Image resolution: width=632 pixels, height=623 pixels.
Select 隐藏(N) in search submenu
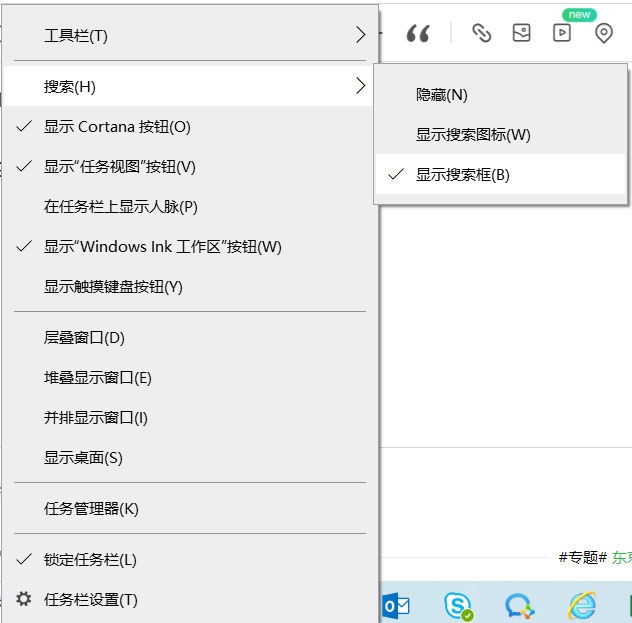coord(500,95)
